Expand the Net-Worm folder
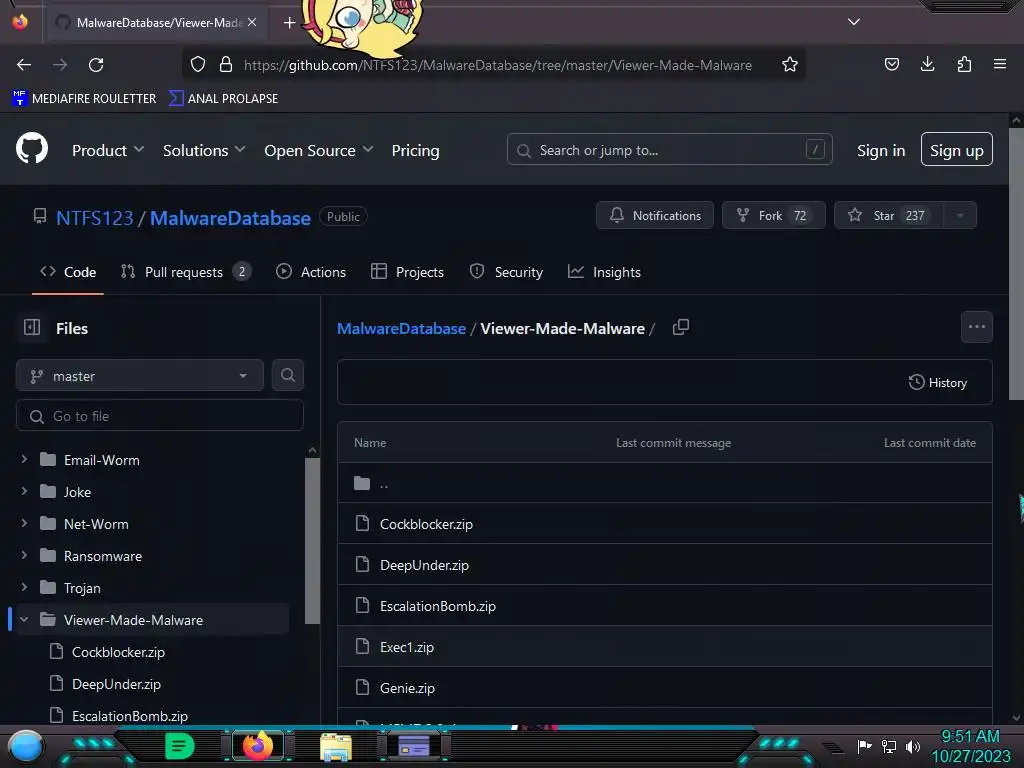Viewport: 1024px width, 768px height. 24,523
